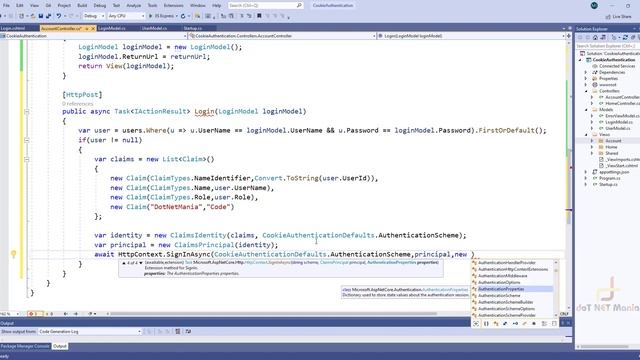
Task: Toggle the seventh IntelliSense filter icon
Action: 534,323
